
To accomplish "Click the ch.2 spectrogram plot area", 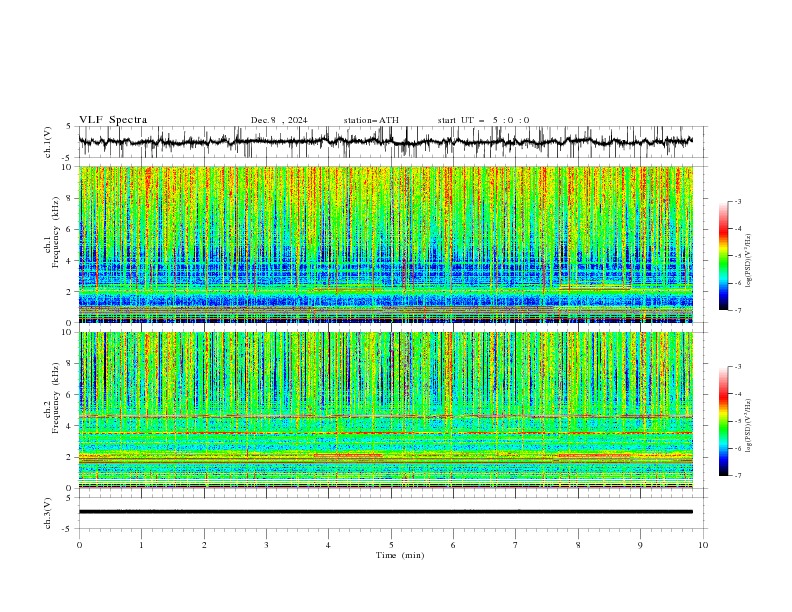I will [x=385, y=410].
